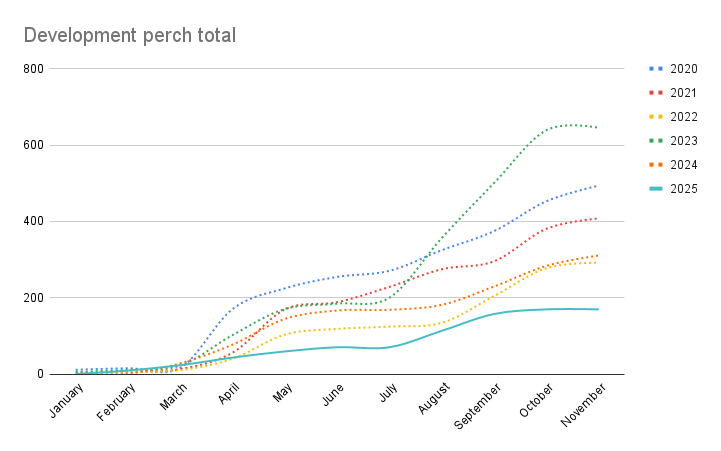Click the chart title 'Development perch total'
721x451 pixels.
click(x=130, y=36)
